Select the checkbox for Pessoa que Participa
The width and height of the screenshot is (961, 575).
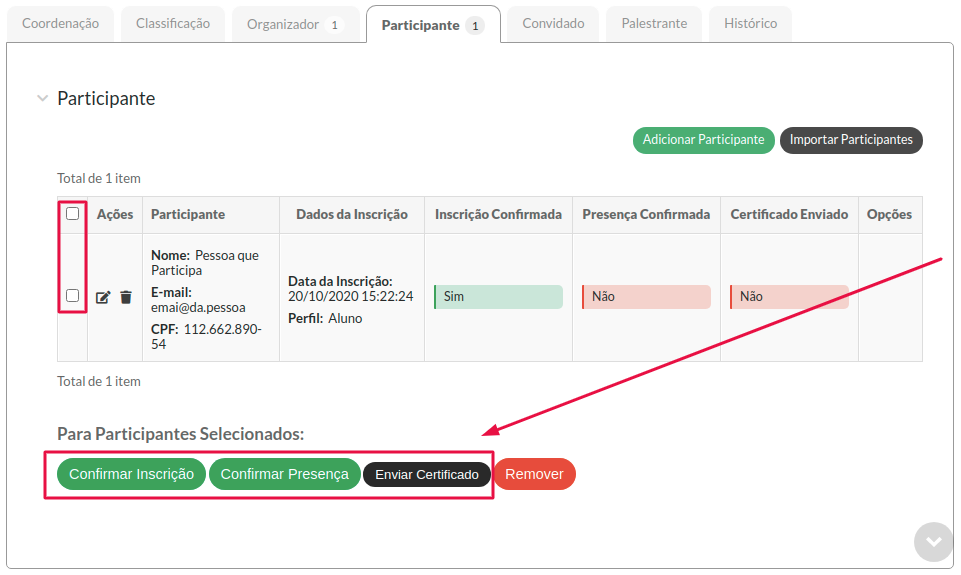click(72, 295)
